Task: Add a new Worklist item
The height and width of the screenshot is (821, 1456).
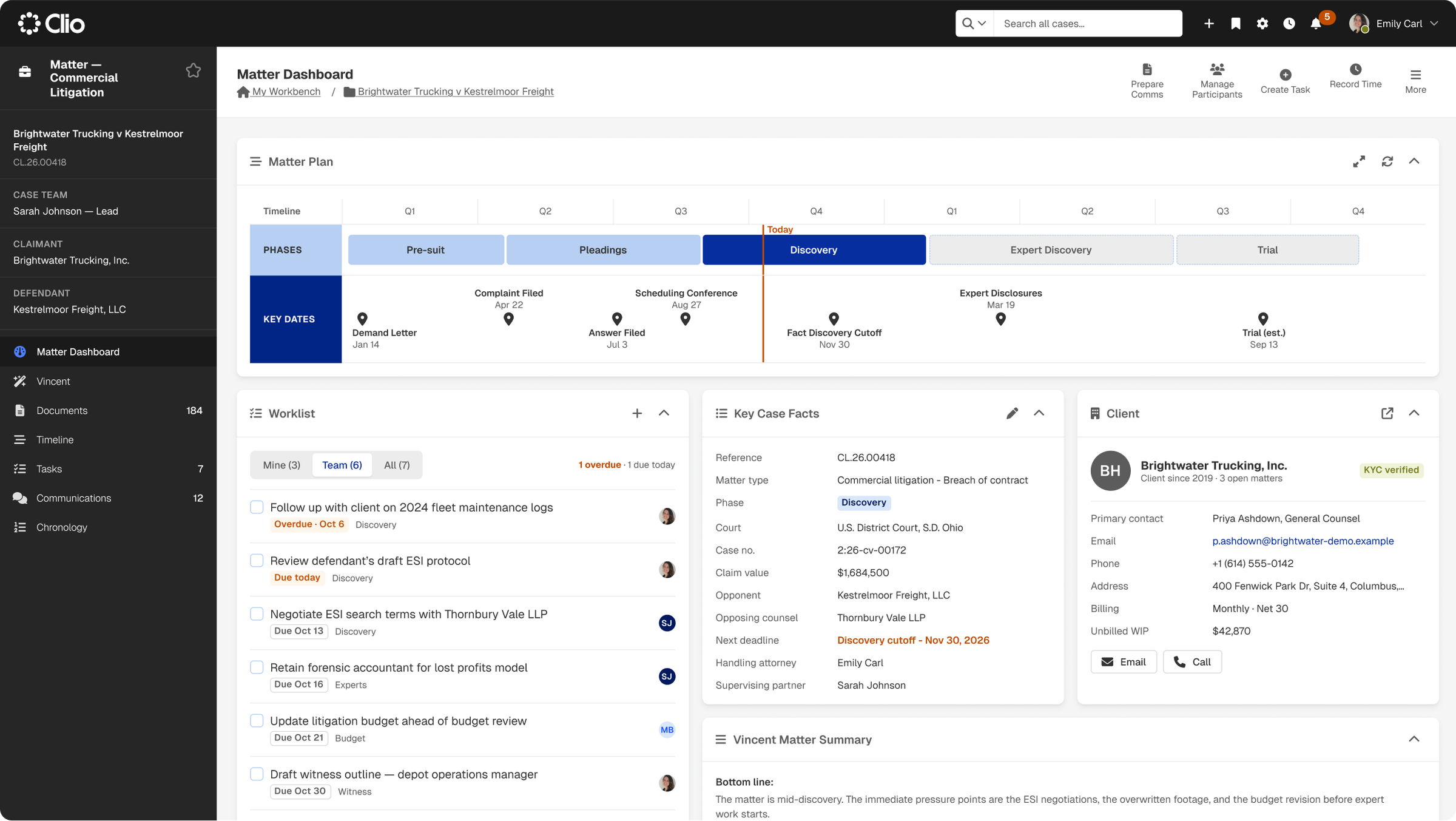Action: pos(637,413)
